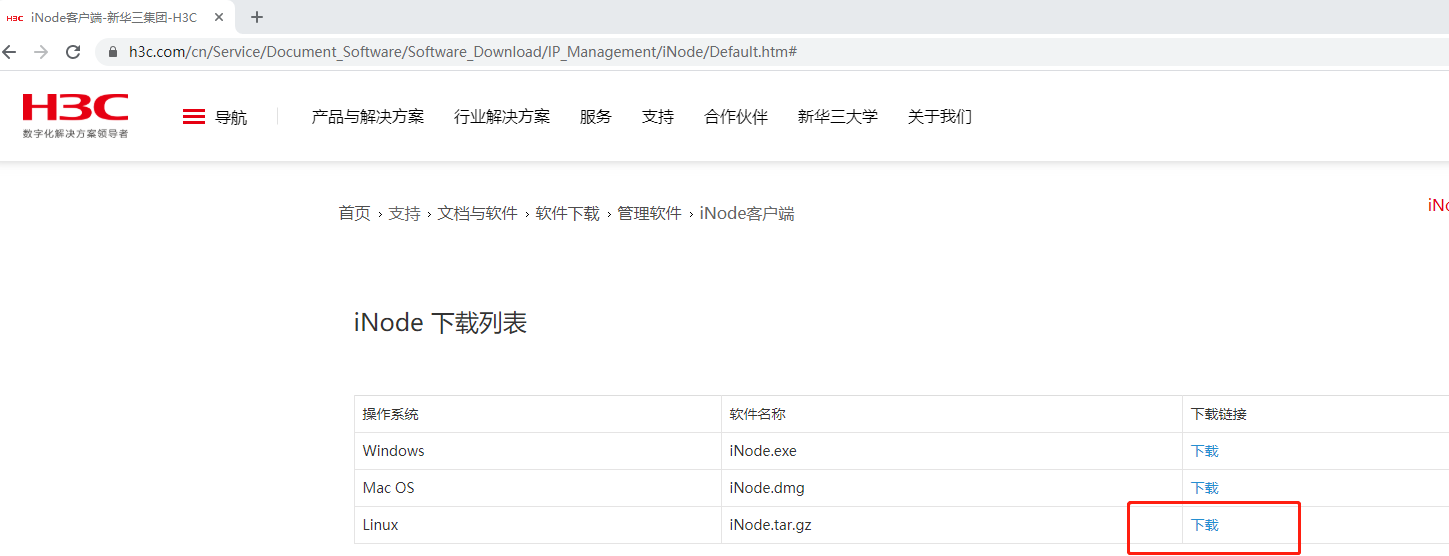Click the 下载链接 column header
Viewport: 1449px width, 556px height.
point(1219,414)
